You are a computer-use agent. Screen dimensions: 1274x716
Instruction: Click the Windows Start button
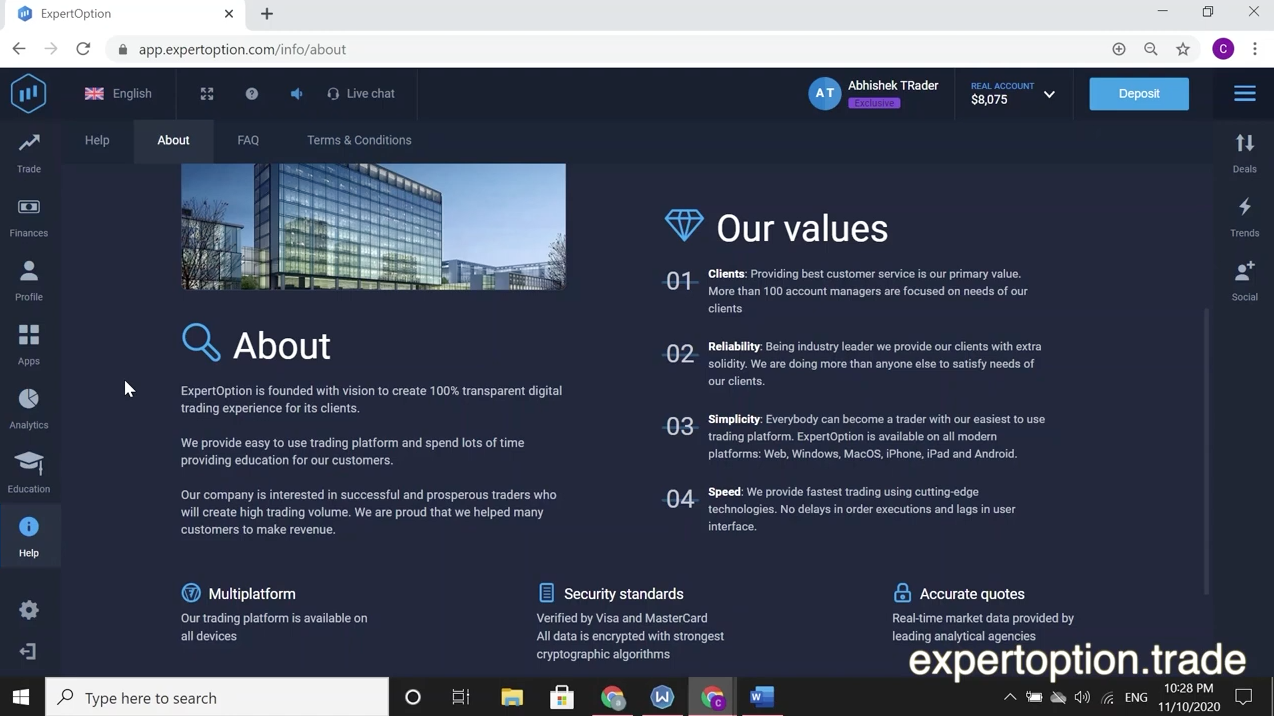coord(21,697)
